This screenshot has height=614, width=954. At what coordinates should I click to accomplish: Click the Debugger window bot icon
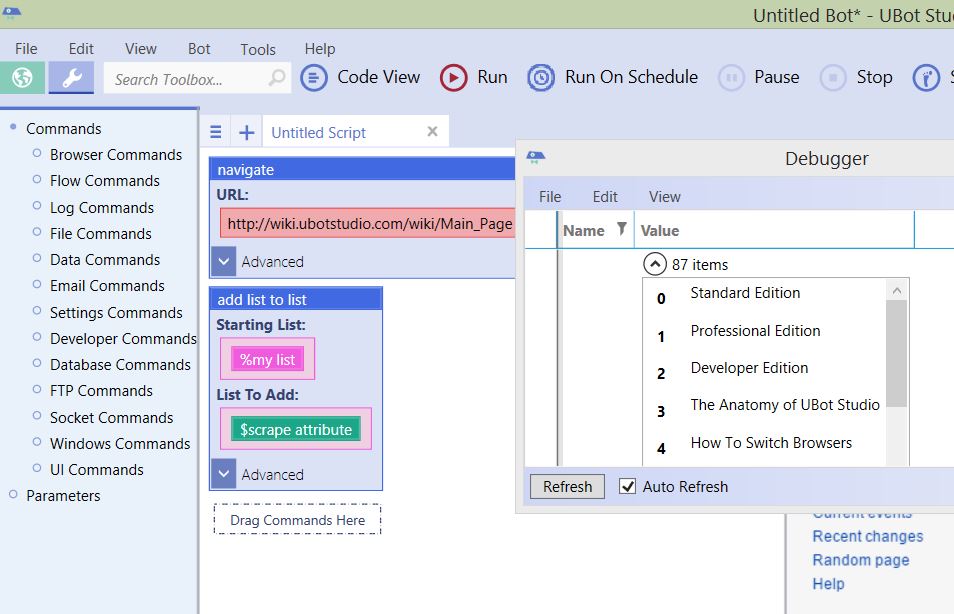coord(535,157)
